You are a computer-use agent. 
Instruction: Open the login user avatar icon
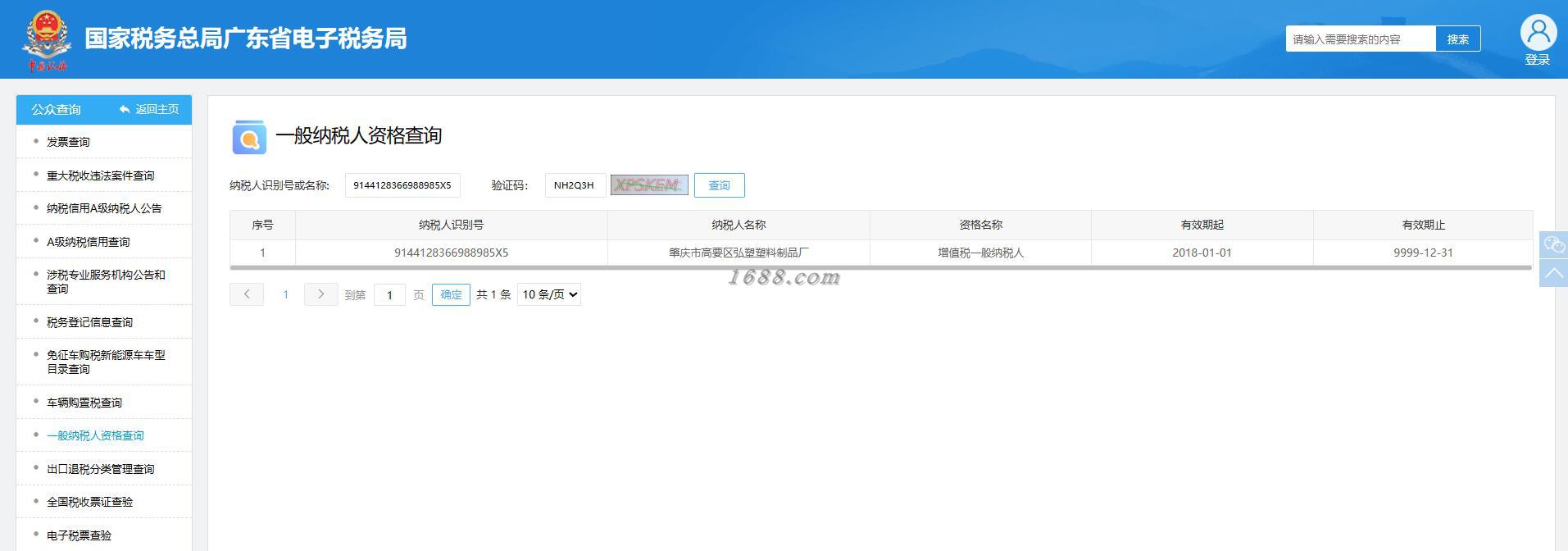[x=1538, y=32]
